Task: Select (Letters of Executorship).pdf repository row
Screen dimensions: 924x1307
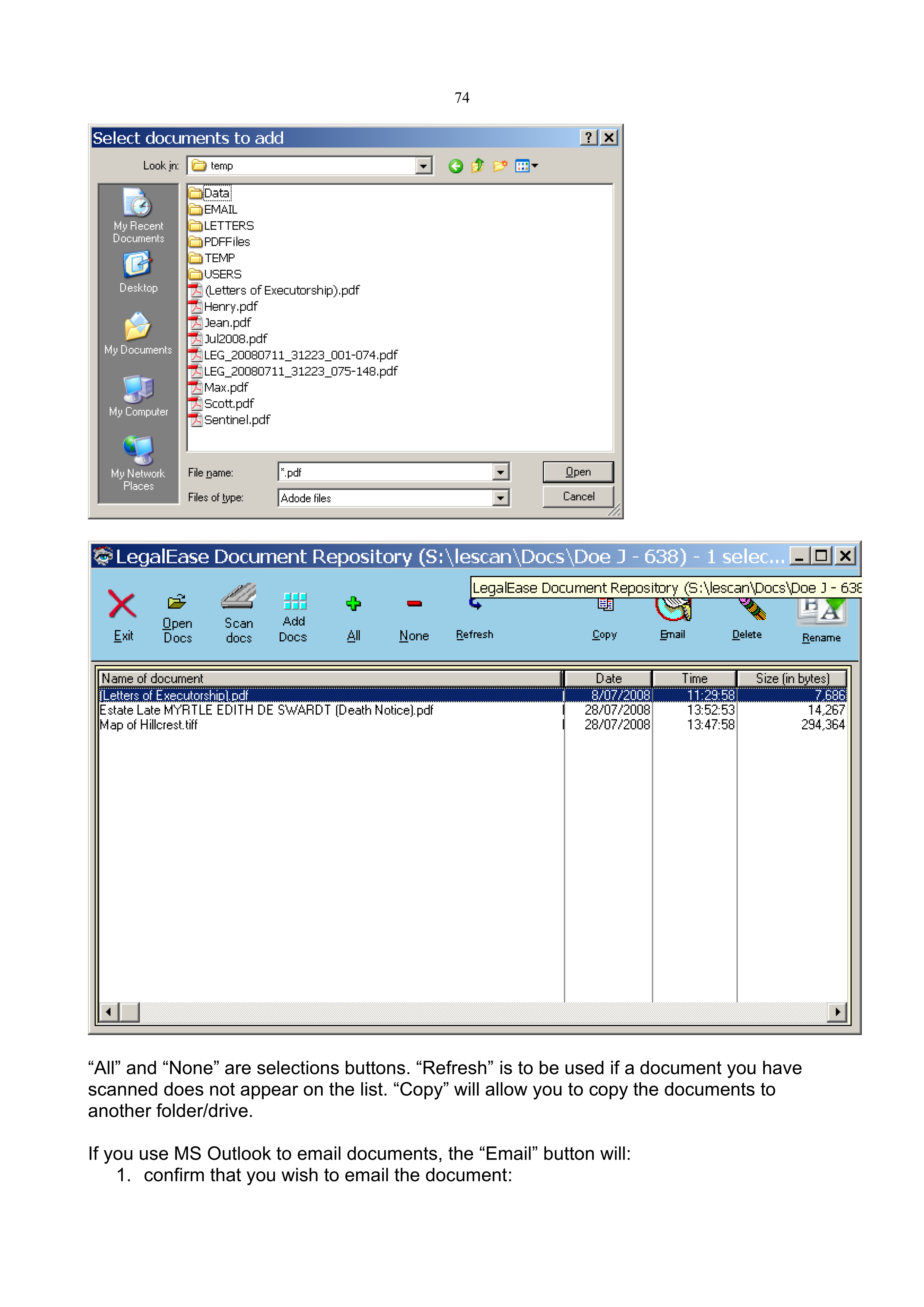Action: pos(473,695)
